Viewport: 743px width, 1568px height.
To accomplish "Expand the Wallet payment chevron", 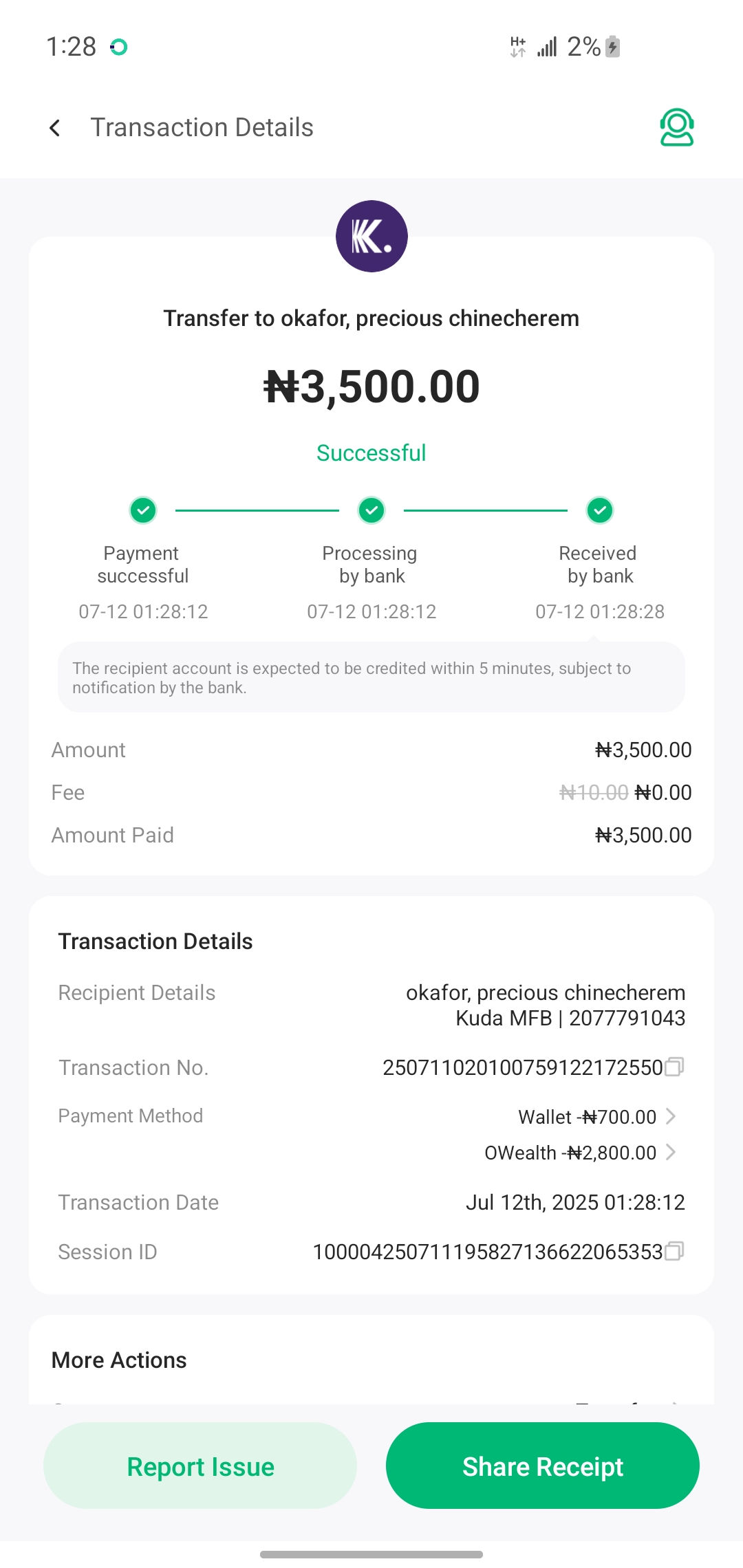I will (x=671, y=1116).
